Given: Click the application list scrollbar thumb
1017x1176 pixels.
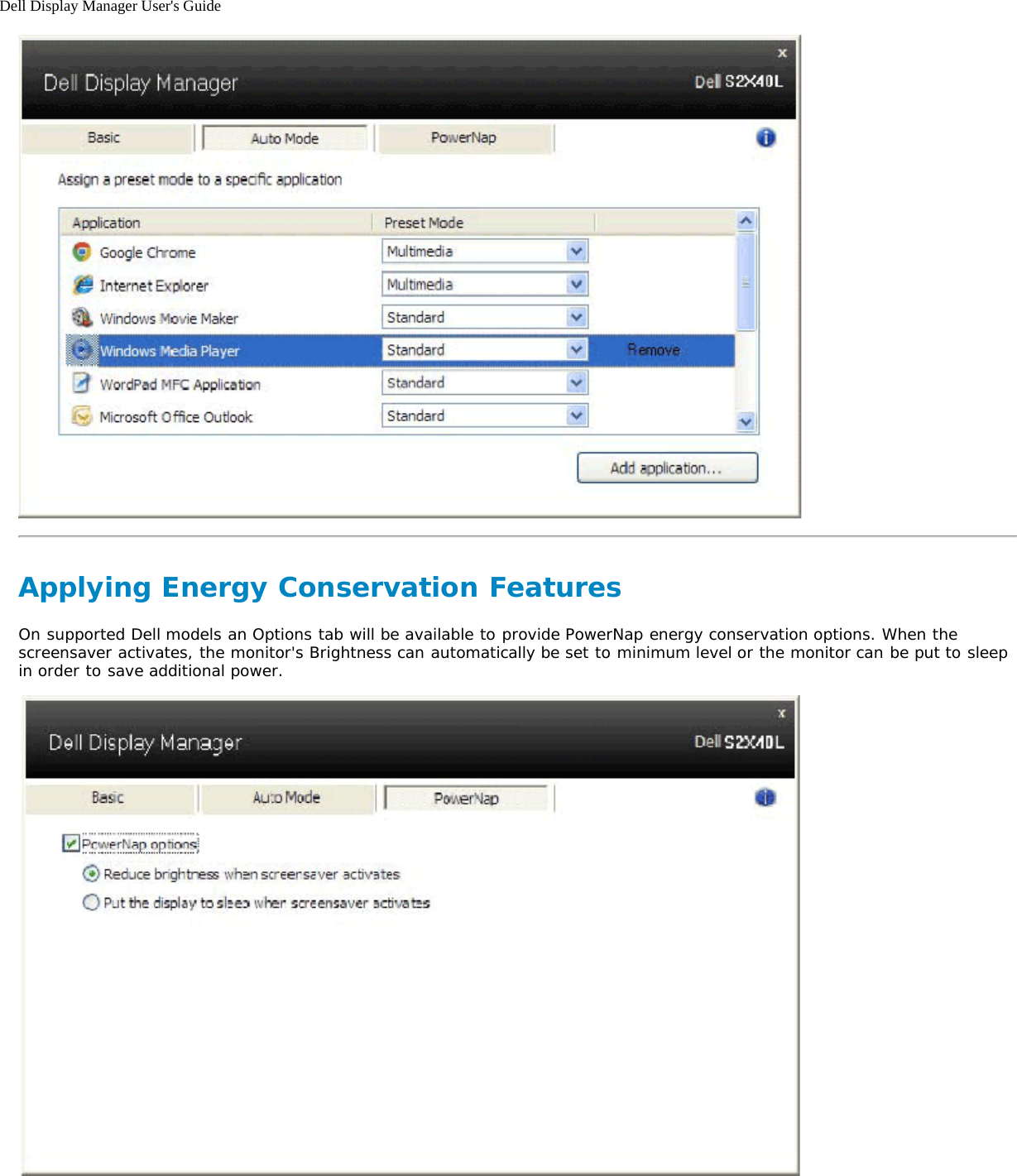Looking at the screenshot, I should (746, 282).
